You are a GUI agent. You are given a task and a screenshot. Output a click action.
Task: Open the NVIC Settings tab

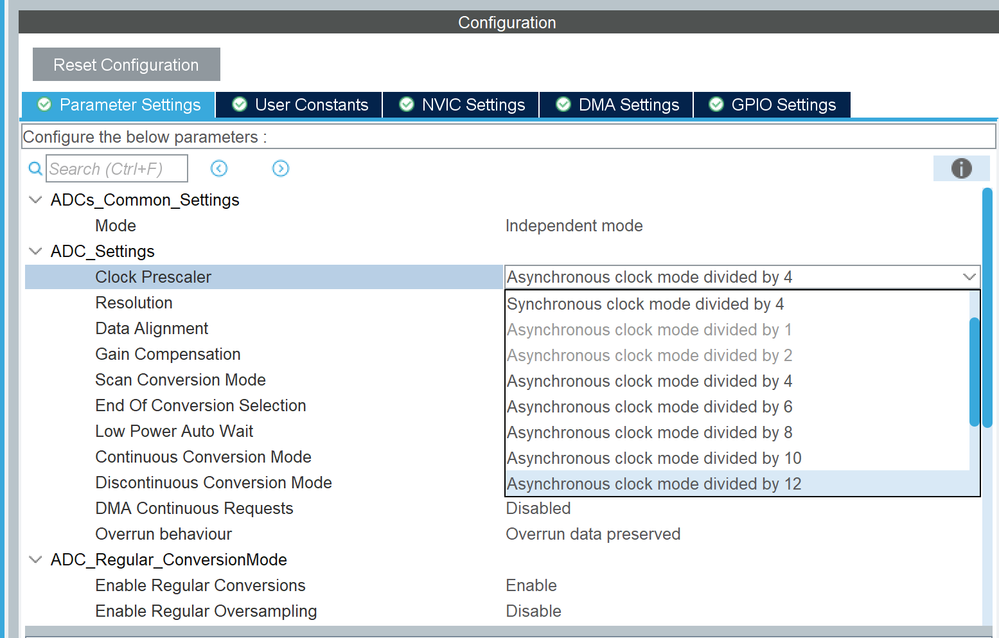461,105
